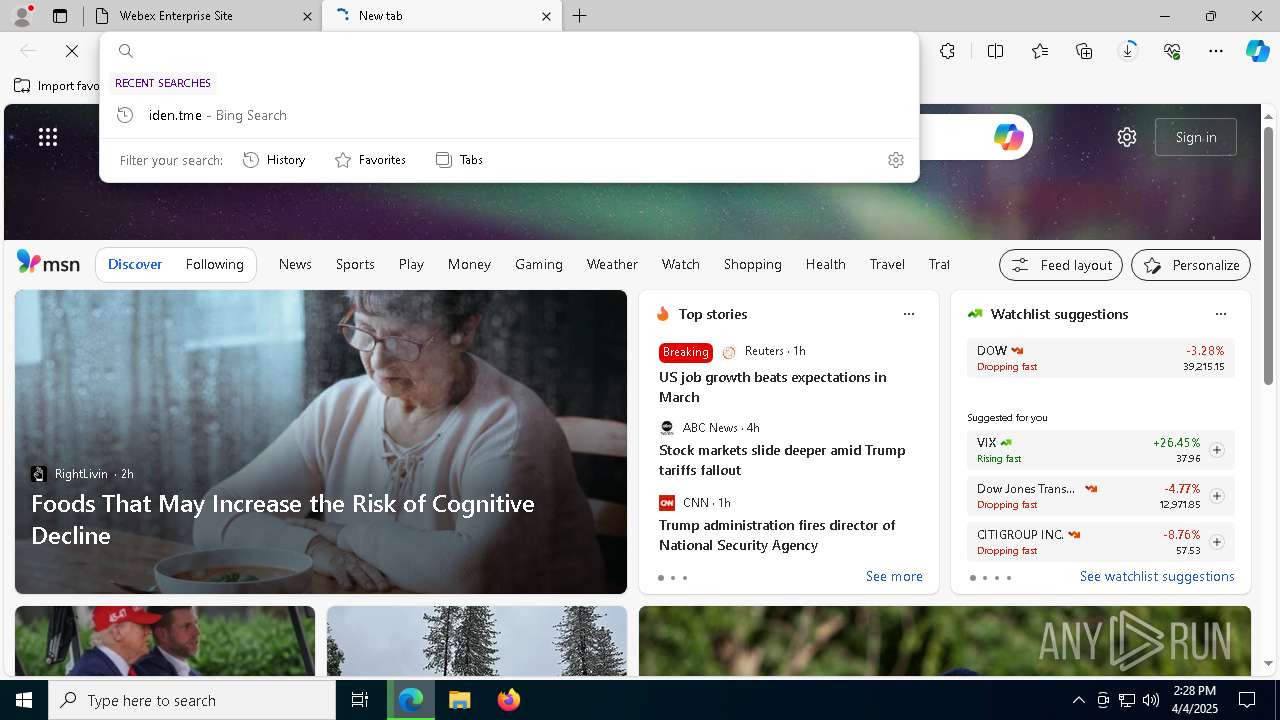The image size is (1280, 720).
Task: Open page settings gear icon
Action: point(1127,137)
